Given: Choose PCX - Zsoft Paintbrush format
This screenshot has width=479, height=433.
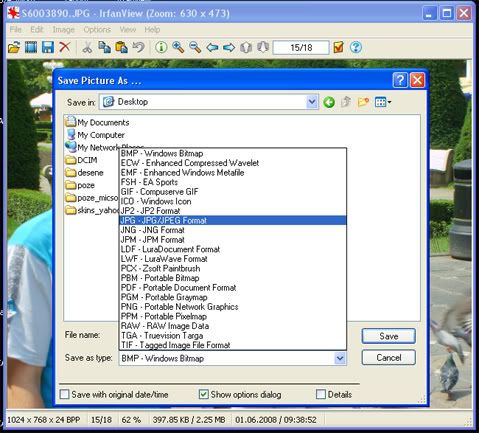Looking at the screenshot, I should (x=233, y=268).
